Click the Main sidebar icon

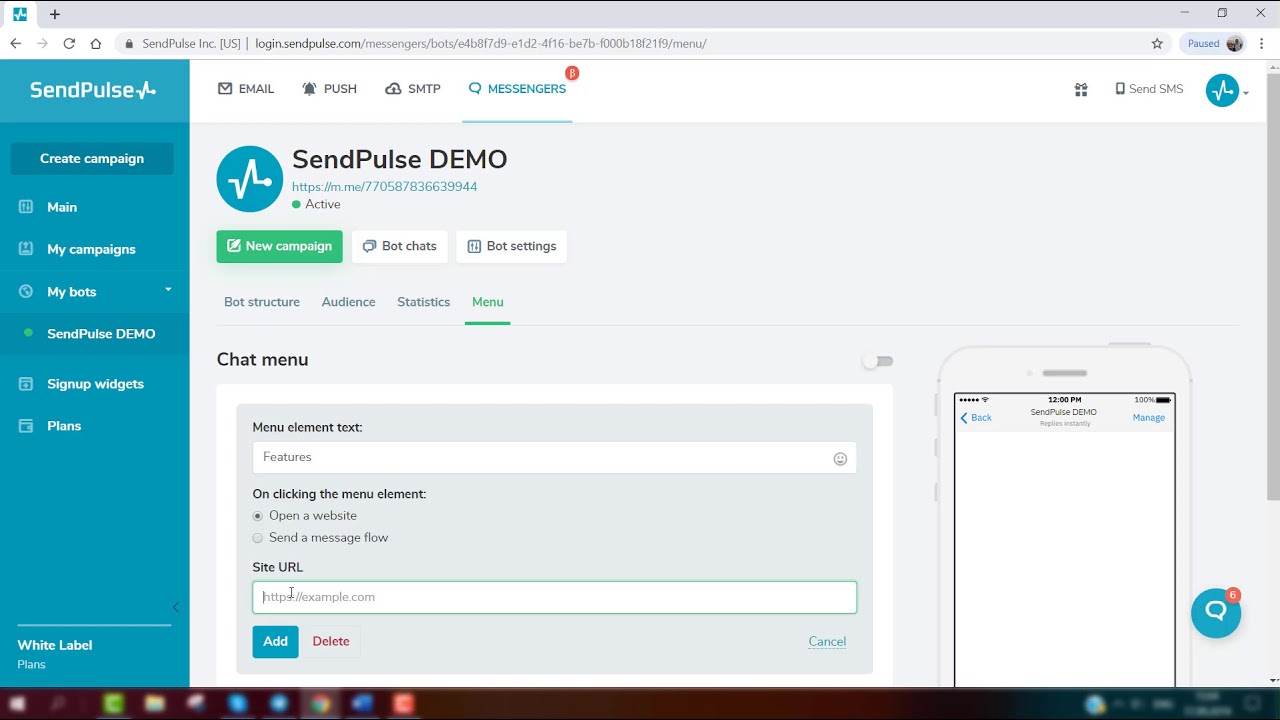26,207
